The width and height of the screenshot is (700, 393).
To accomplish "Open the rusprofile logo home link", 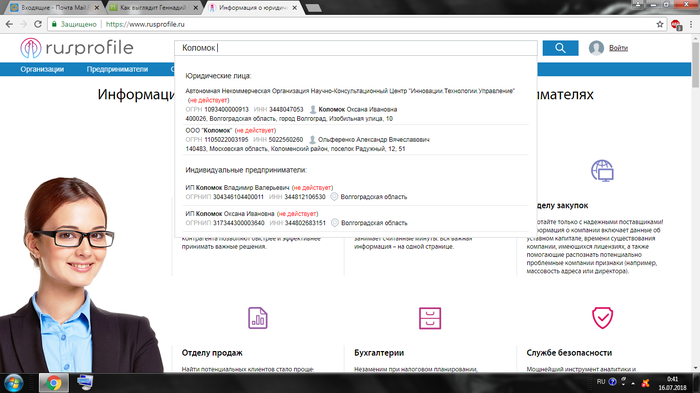I will point(76,48).
